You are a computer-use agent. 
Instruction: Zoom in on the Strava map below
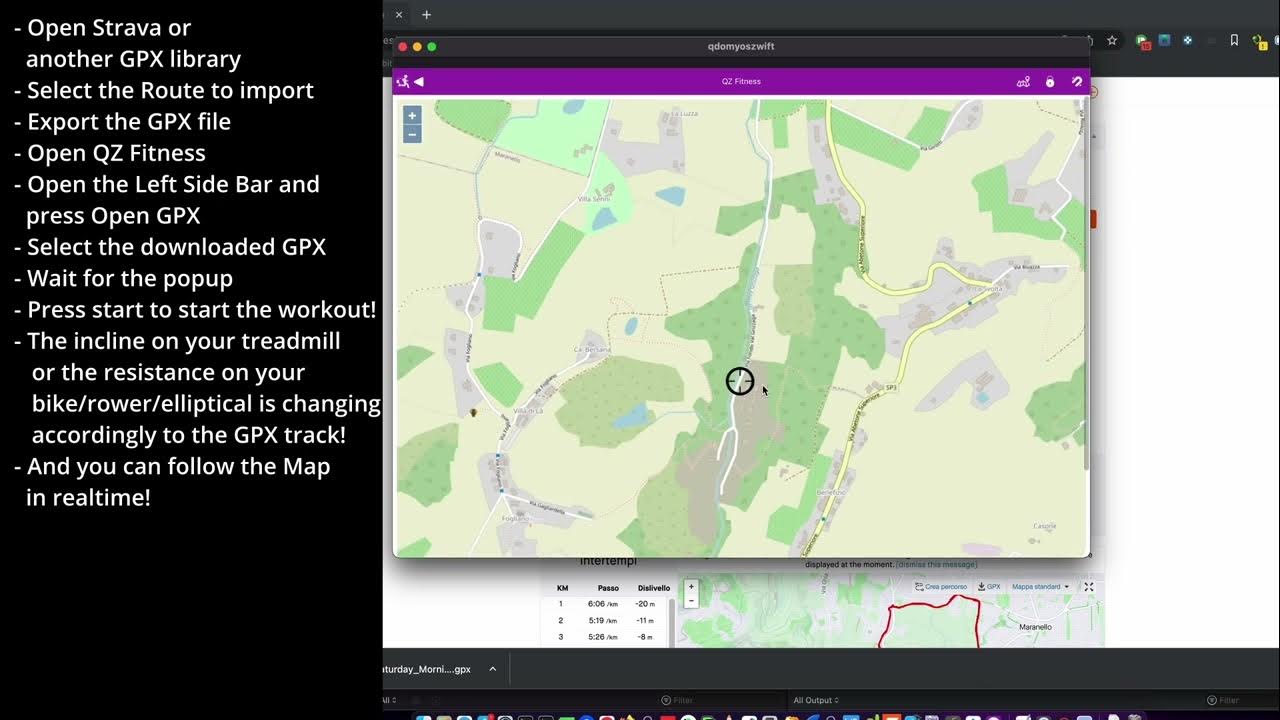pyautogui.click(x=691, y=587)
